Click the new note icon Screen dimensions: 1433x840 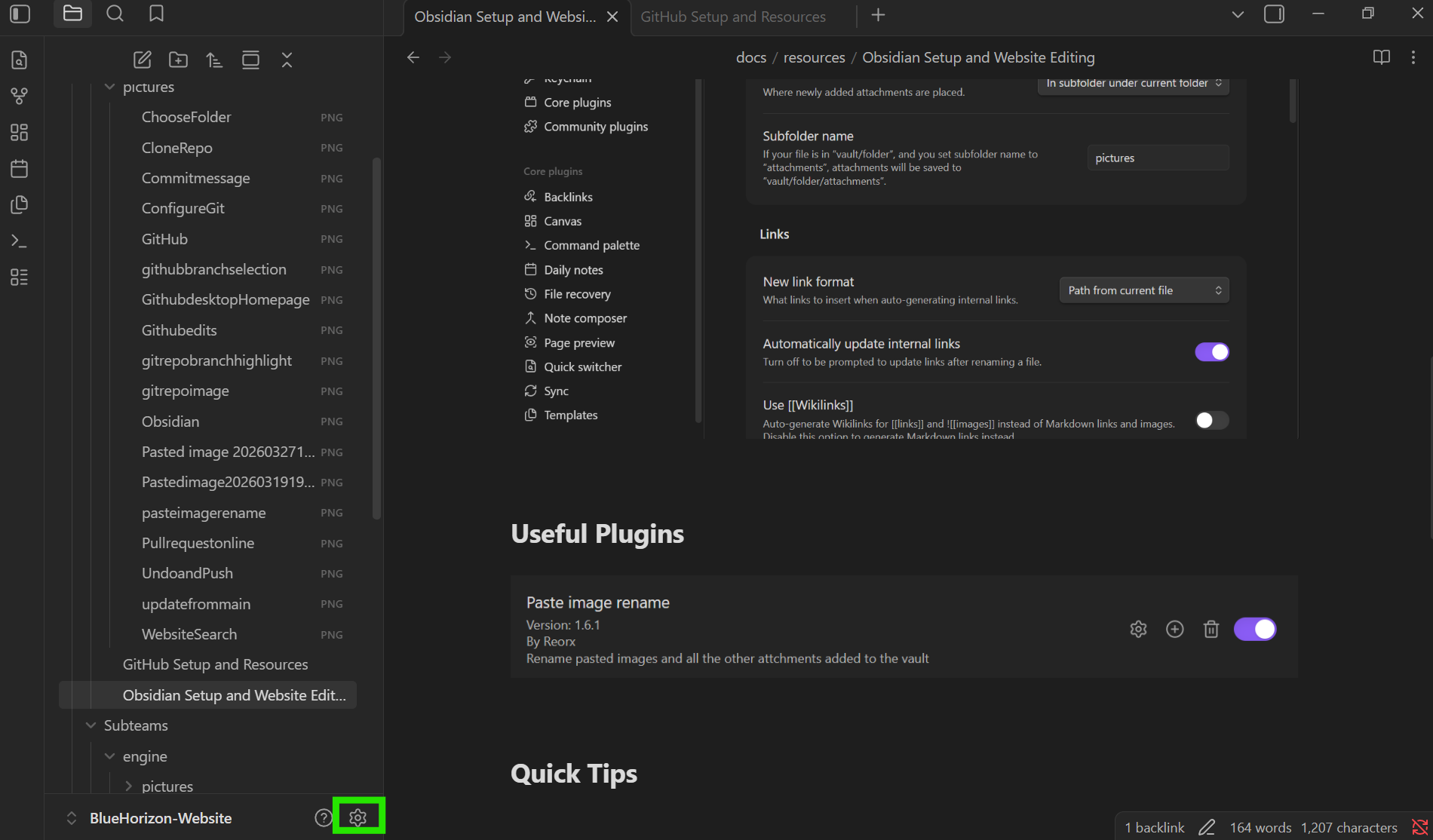coord(142,60)
